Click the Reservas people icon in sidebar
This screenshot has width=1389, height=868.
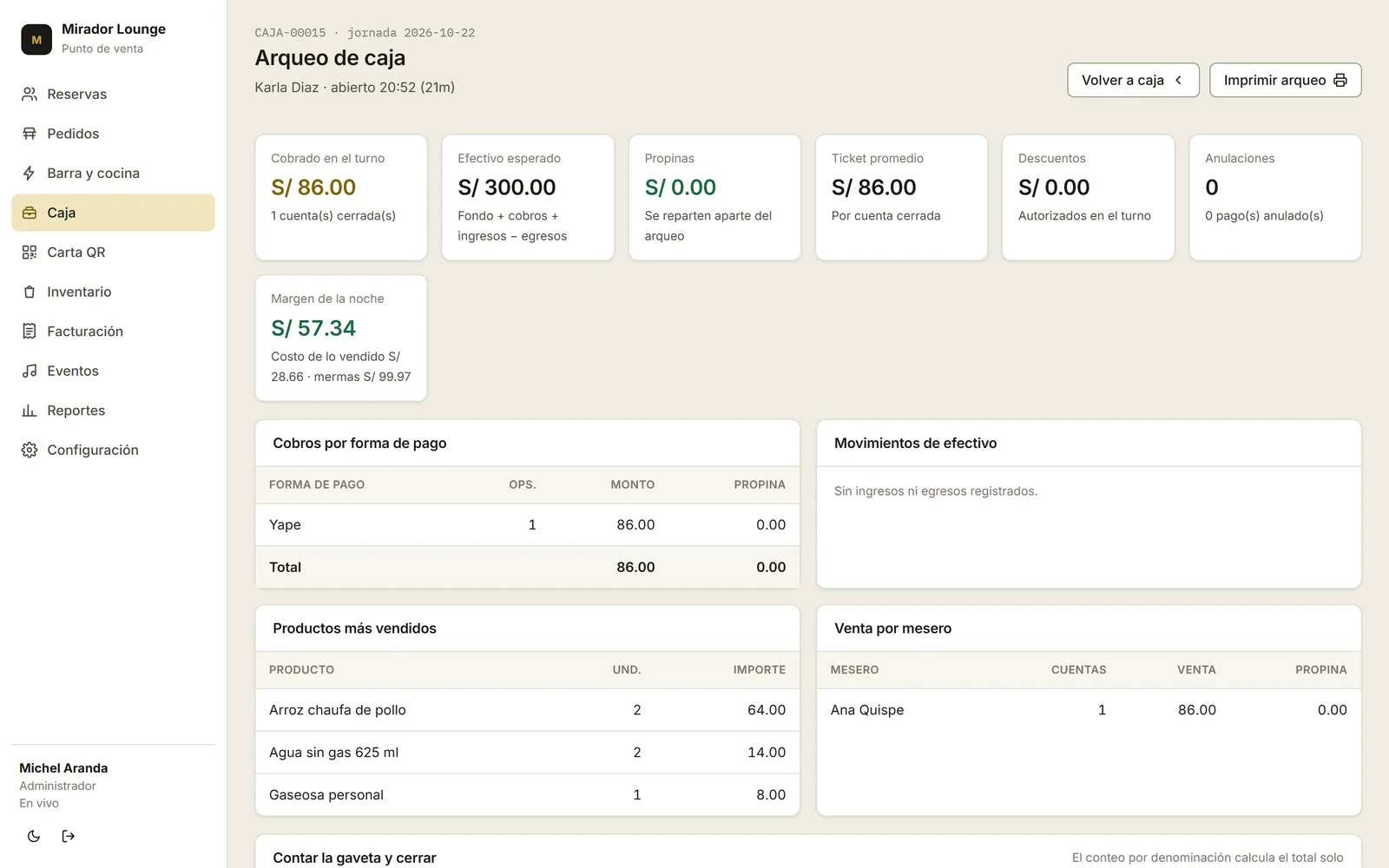pyautogui.click(x=30, y=94)
